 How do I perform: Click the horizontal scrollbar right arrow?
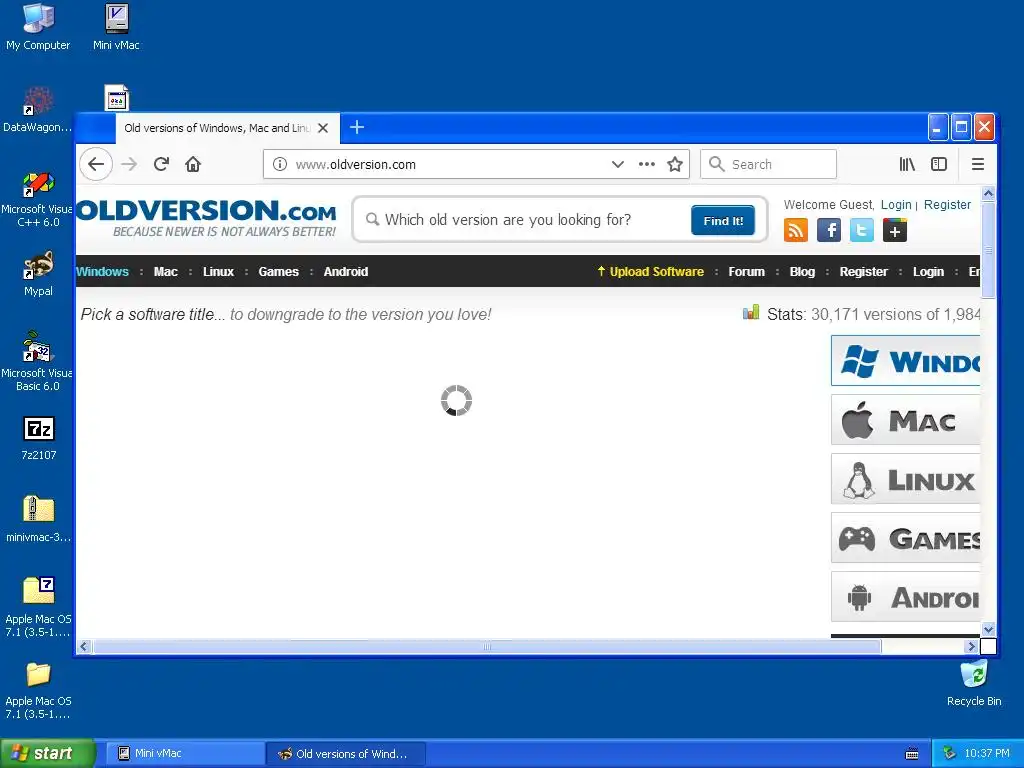tap(971, 647)
